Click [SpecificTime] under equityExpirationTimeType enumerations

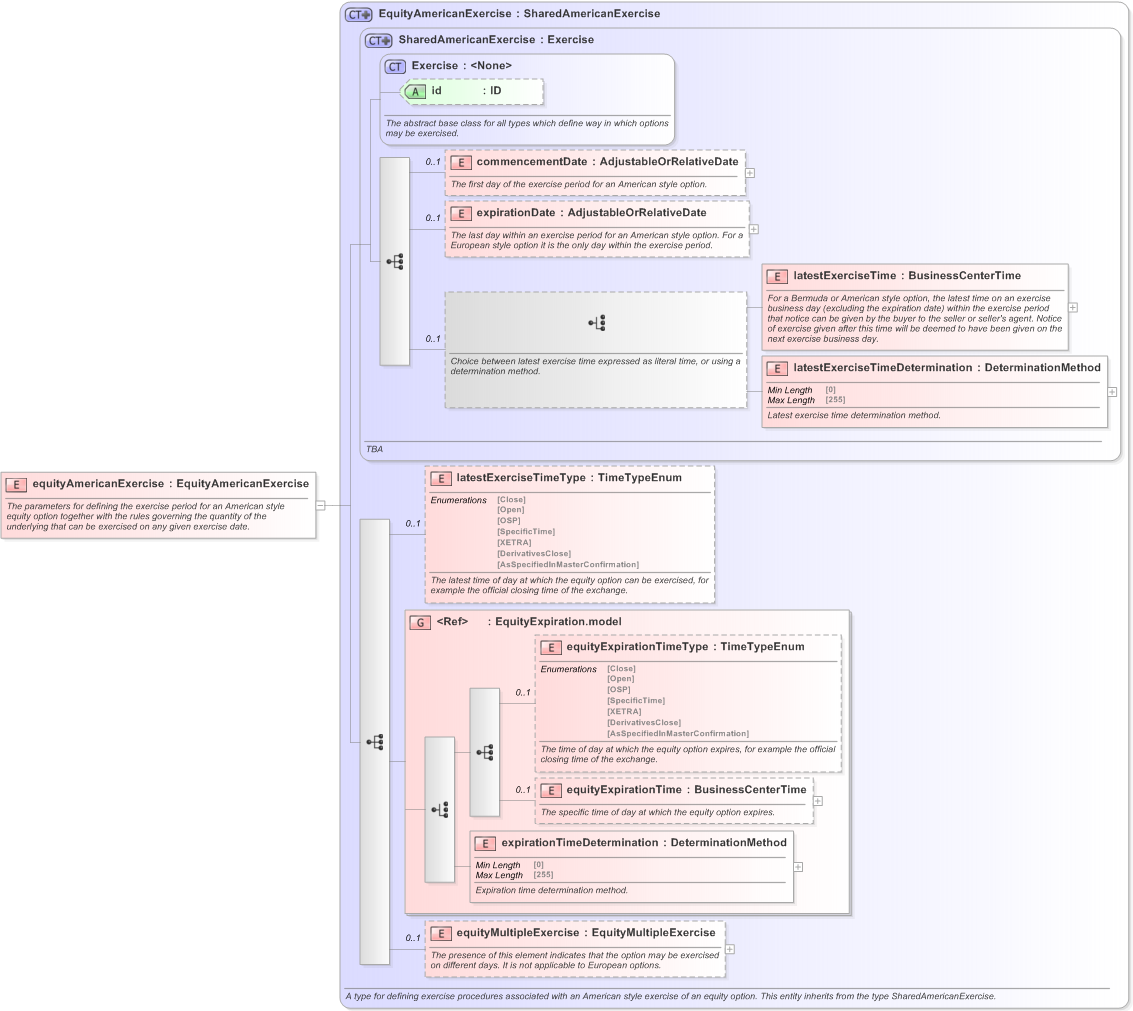coord(636,701)
